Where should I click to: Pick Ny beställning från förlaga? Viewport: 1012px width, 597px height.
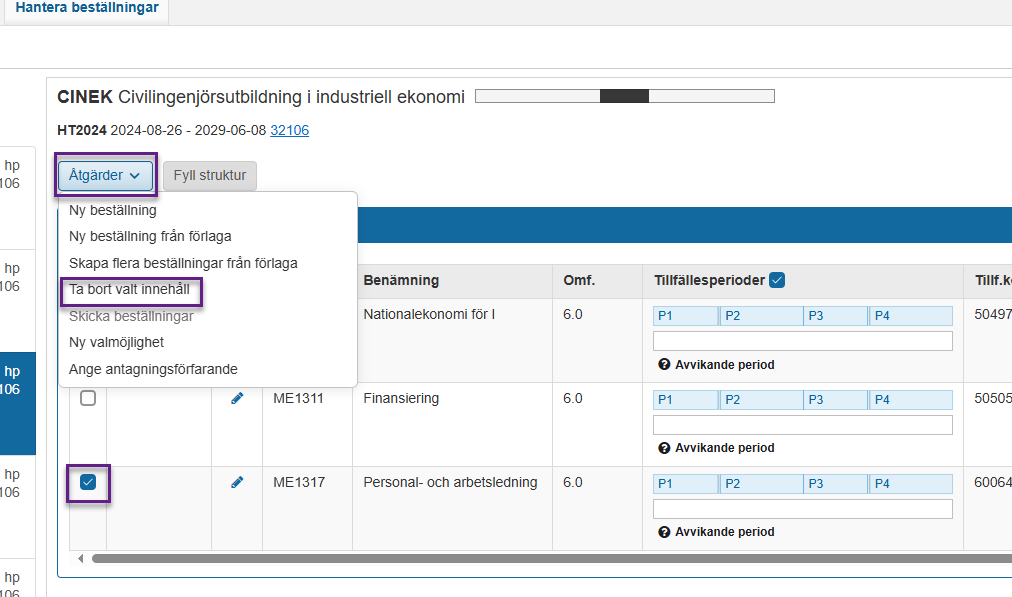[x=150, y=236]
